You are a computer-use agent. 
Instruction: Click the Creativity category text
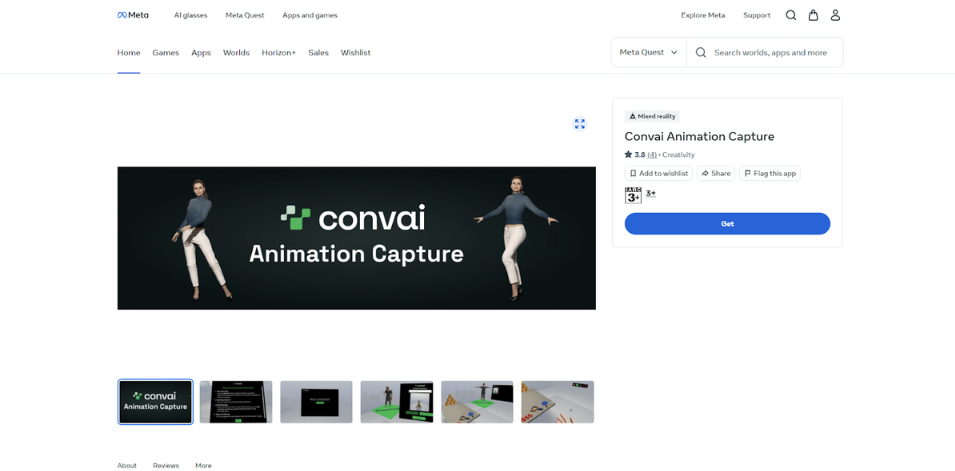(678, 155)
